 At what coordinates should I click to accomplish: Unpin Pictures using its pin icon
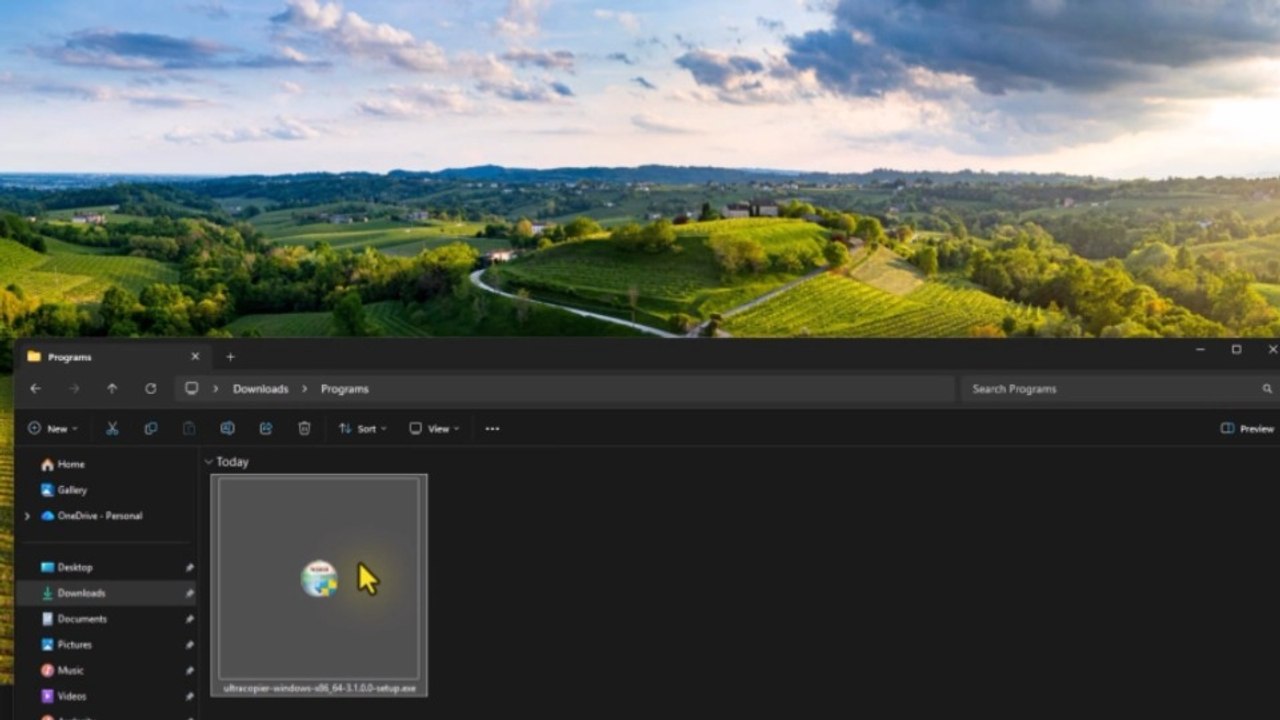click(189, 645)
